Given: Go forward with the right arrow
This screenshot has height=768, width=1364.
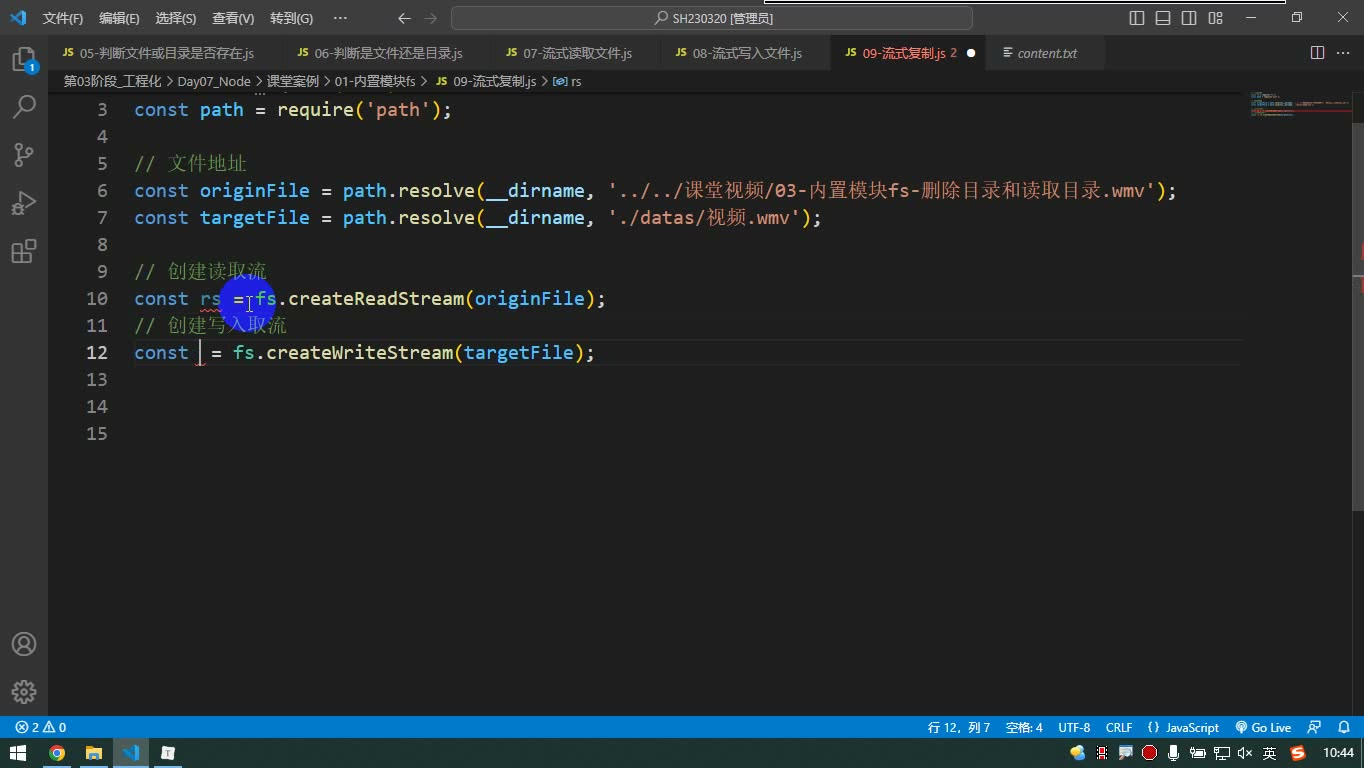Looking at the screenshot, I should tap(431, 18).
